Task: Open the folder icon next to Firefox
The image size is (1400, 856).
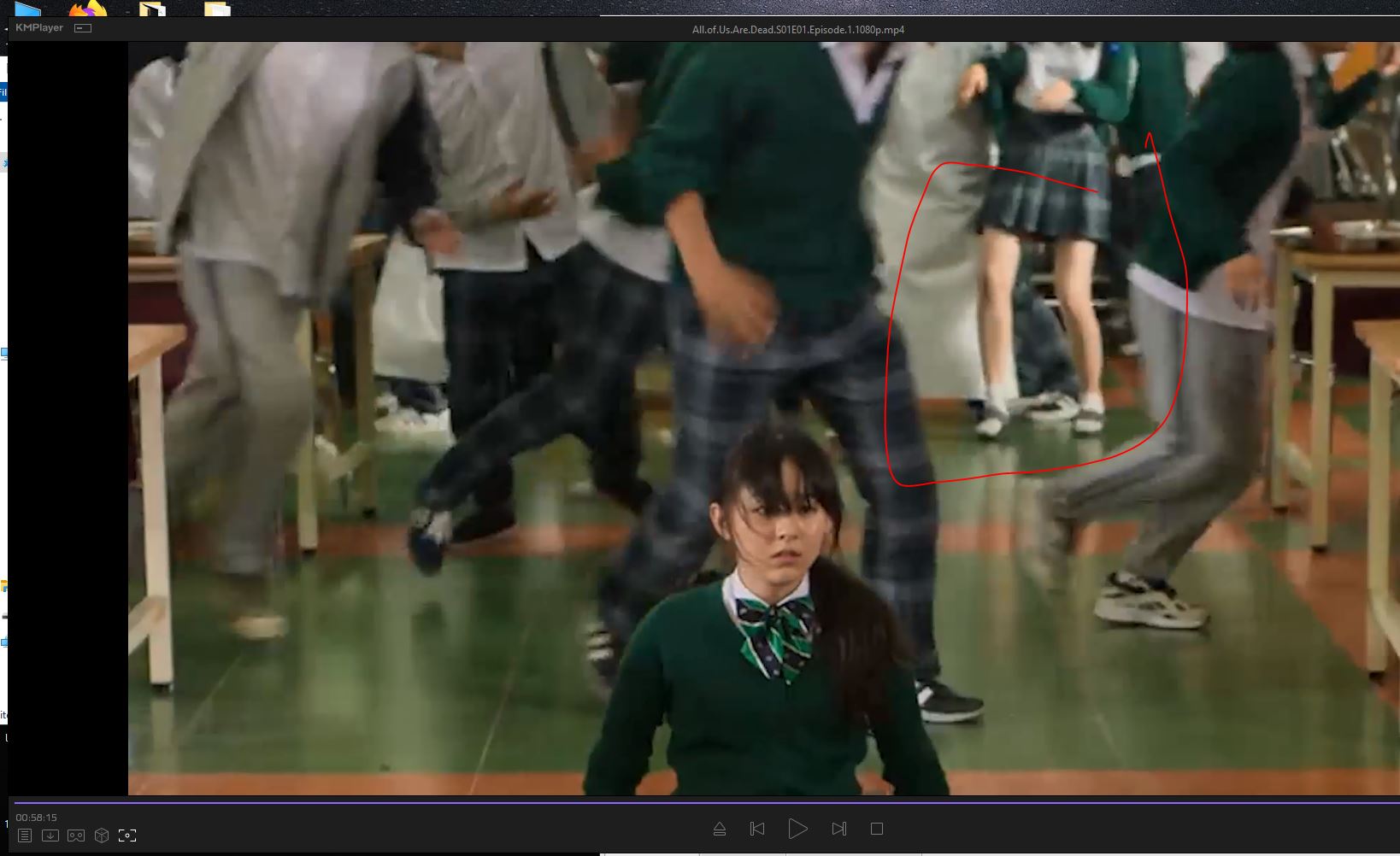Action: click(x=152, y=9)
